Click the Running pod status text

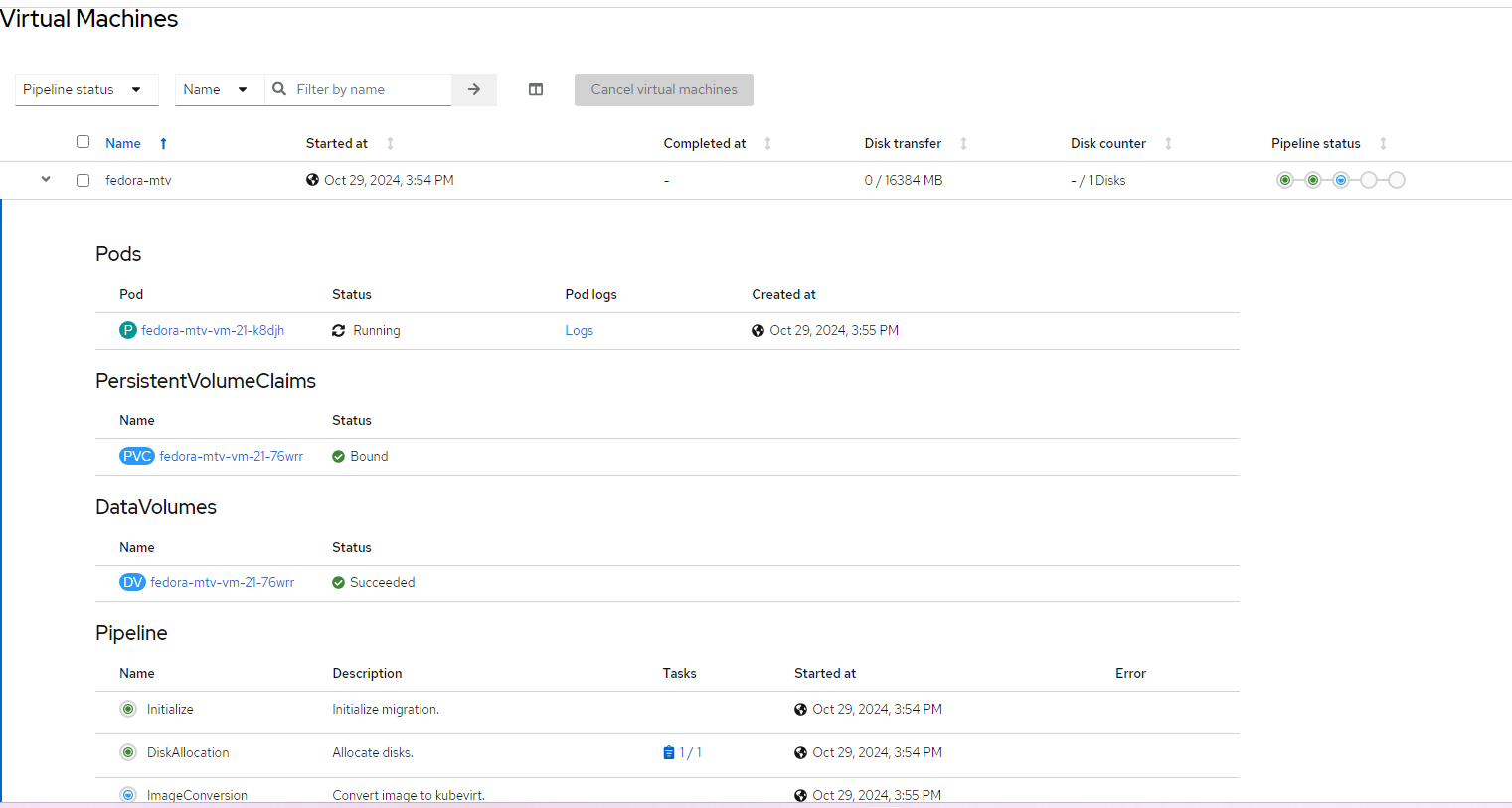[377, 330]
